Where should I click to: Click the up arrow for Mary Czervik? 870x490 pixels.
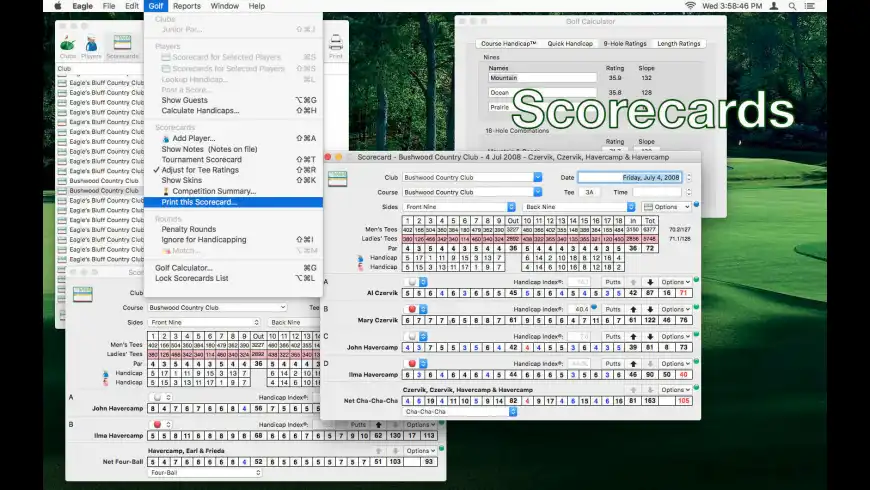pos(633,309)
